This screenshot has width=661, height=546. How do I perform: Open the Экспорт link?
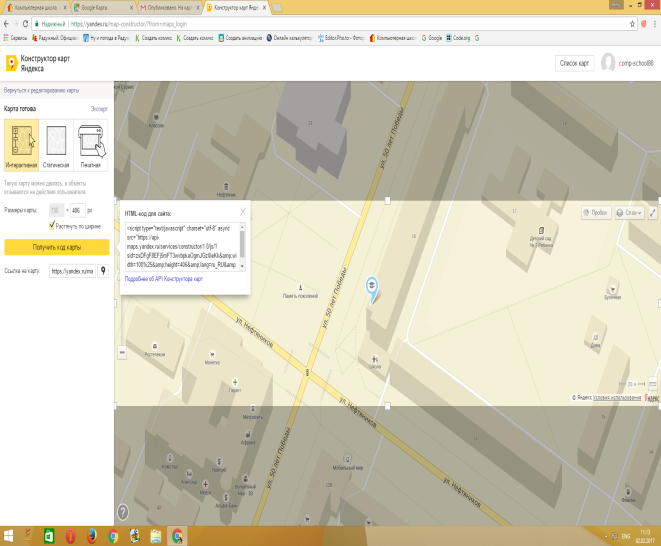point(99,109)
